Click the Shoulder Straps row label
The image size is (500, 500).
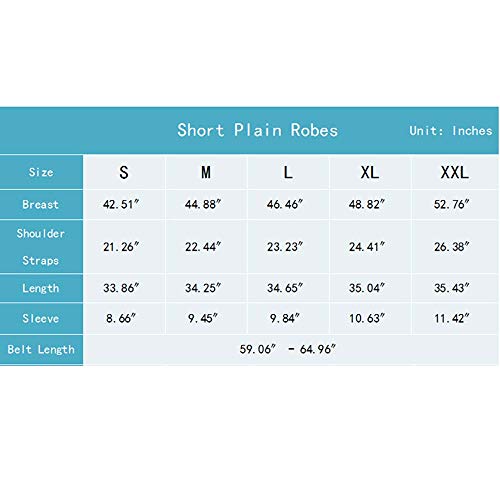(41, 247)
